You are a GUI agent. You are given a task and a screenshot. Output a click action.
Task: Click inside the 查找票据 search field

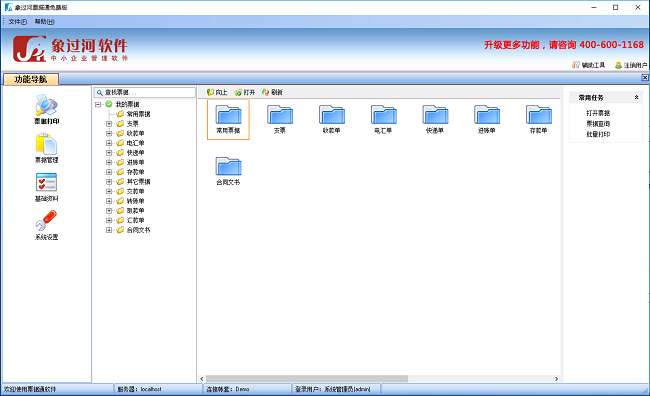(145, 92)
